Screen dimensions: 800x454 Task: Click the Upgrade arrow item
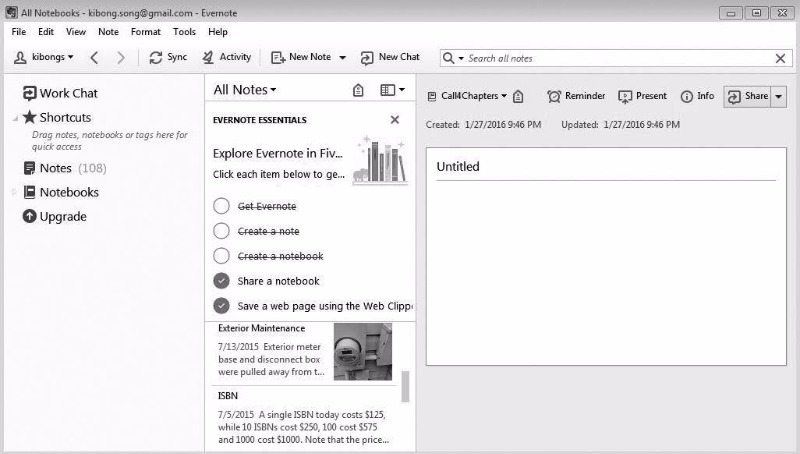(55, 216)
